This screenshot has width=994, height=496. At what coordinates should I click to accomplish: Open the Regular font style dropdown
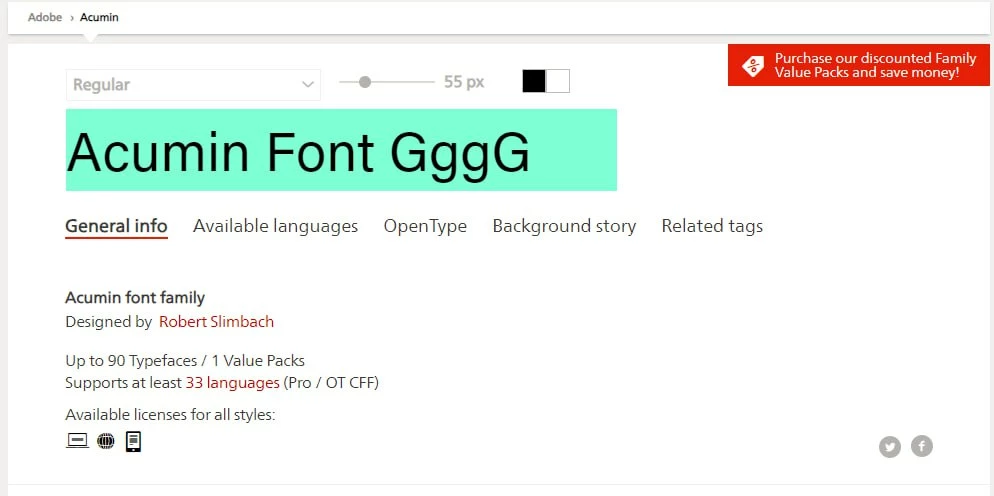pos(193,85)
